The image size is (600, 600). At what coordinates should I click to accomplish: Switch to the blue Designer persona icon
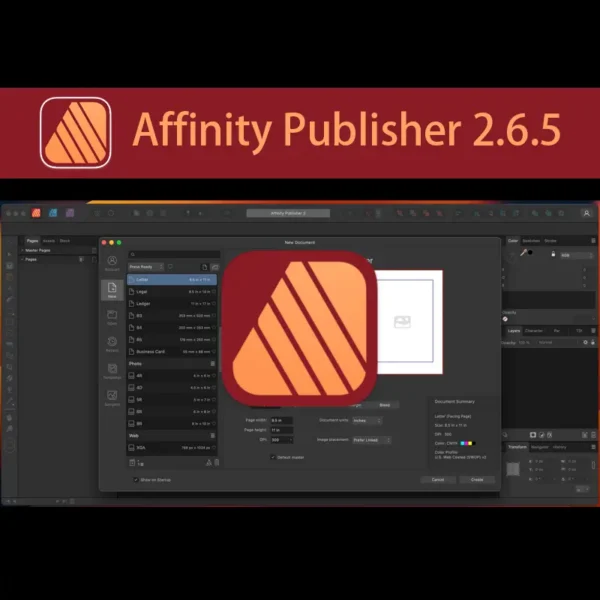pyautogui.click(x=53, y=213)
